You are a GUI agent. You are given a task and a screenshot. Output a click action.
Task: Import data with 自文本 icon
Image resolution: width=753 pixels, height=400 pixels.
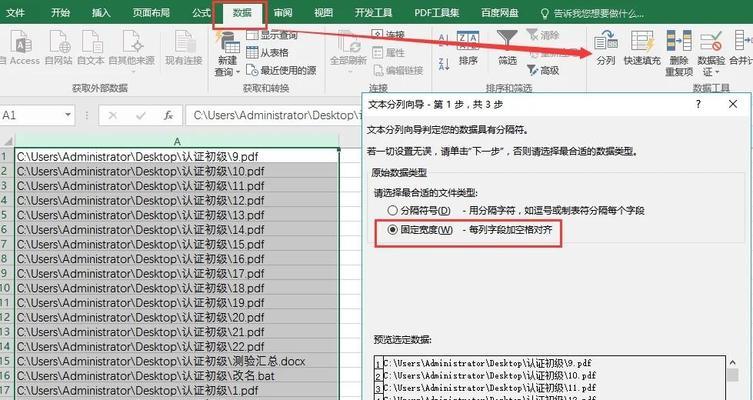pyautogui.click(x=91, y=47)
